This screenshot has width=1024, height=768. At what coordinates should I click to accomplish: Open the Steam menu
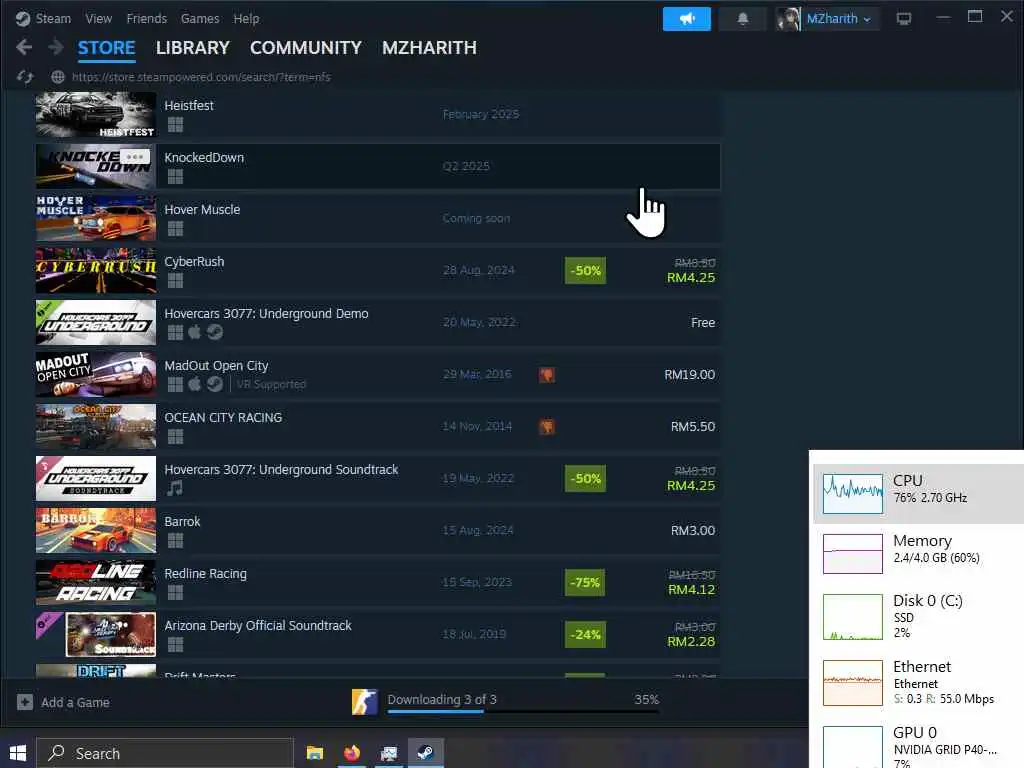click(x=53, y=18)
